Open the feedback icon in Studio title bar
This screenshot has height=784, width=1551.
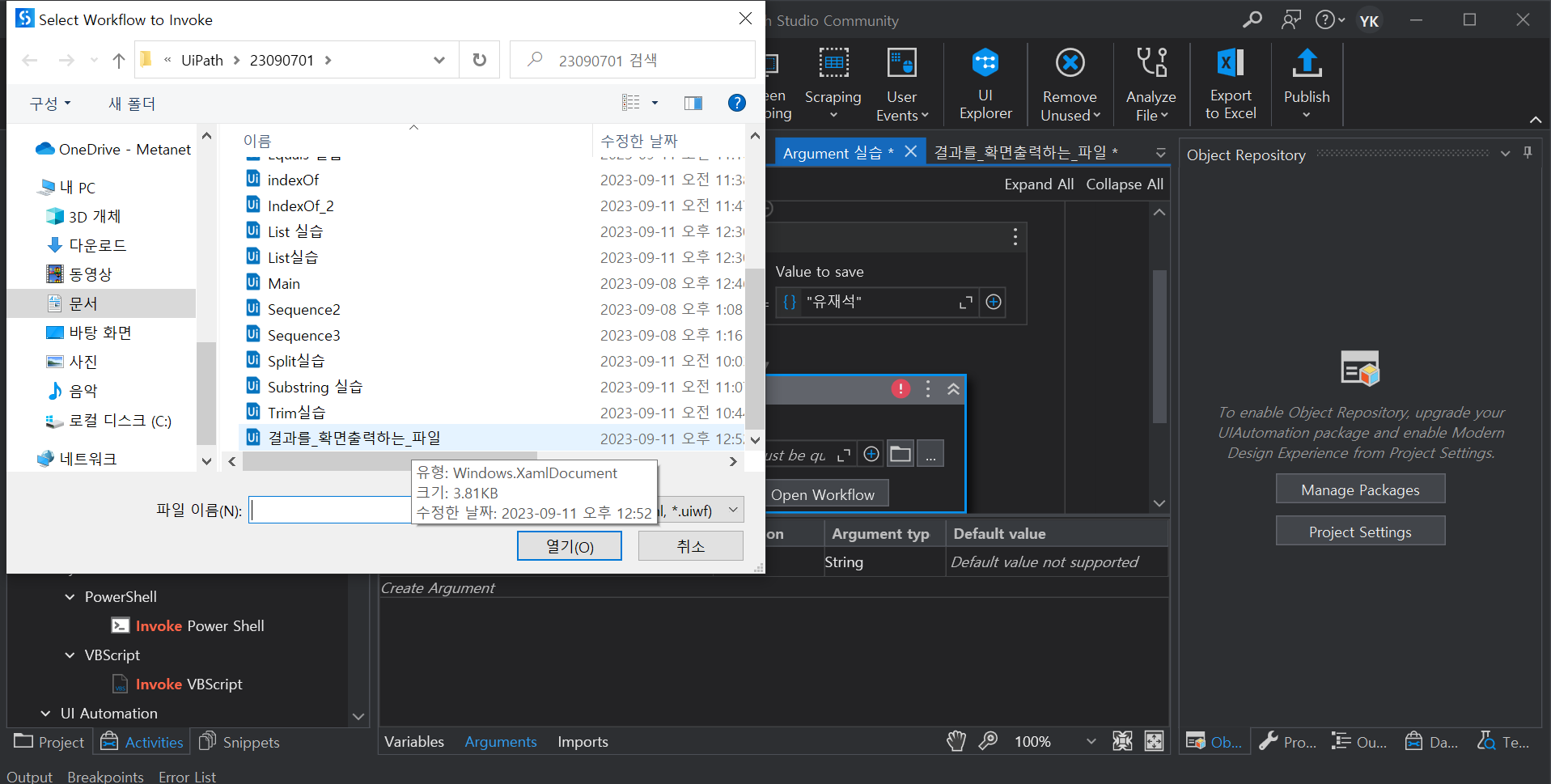1291,19
